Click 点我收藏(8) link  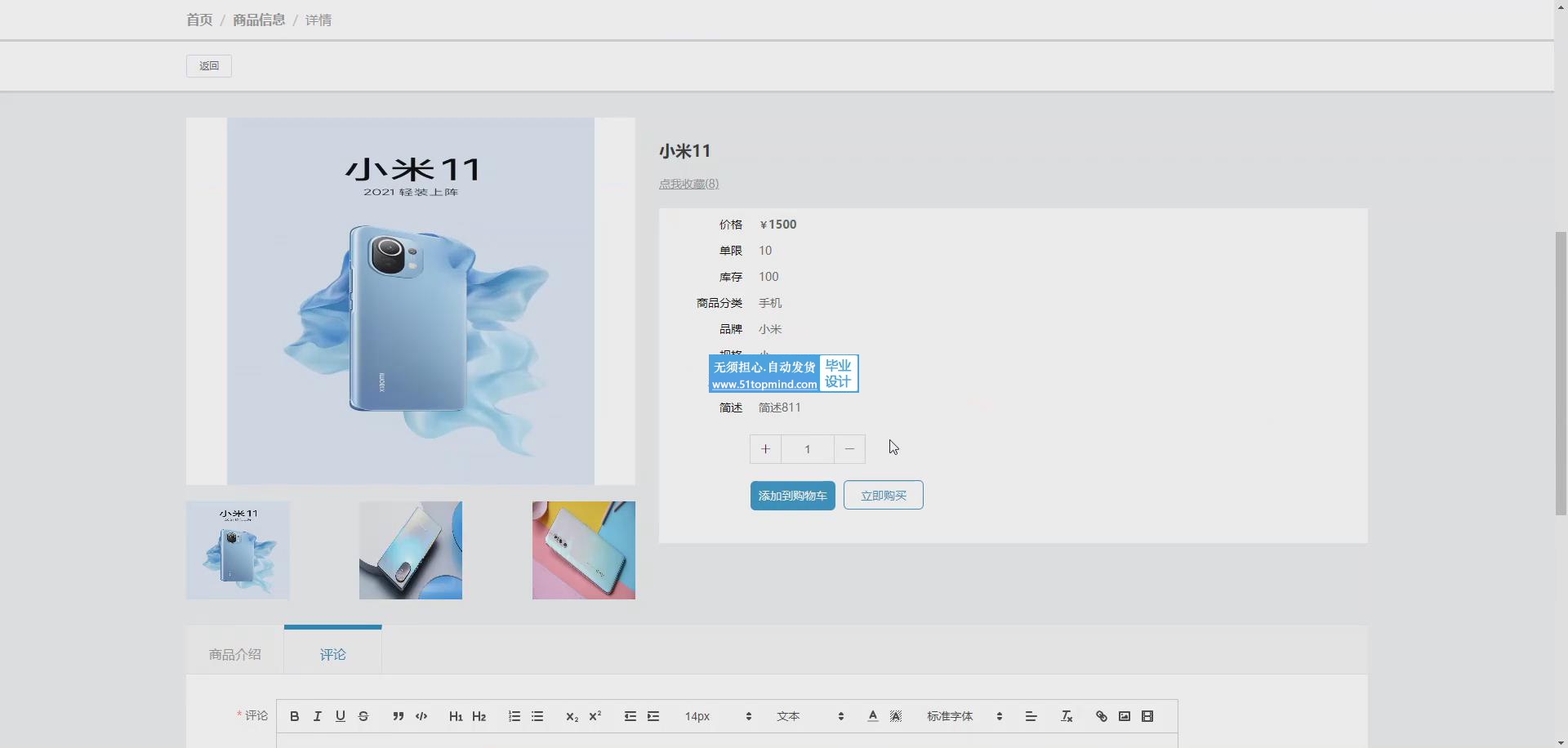coord(688,184)
